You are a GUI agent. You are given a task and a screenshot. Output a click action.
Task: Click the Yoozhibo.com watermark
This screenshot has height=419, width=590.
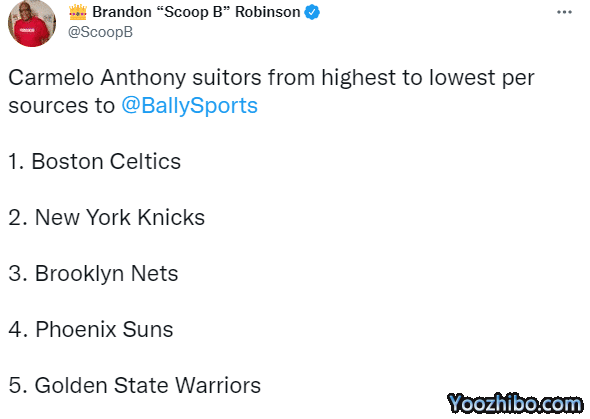click(515, 404)
